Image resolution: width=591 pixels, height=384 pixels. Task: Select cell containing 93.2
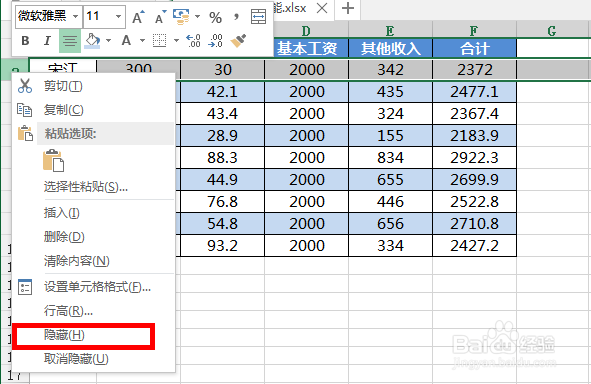222,246
